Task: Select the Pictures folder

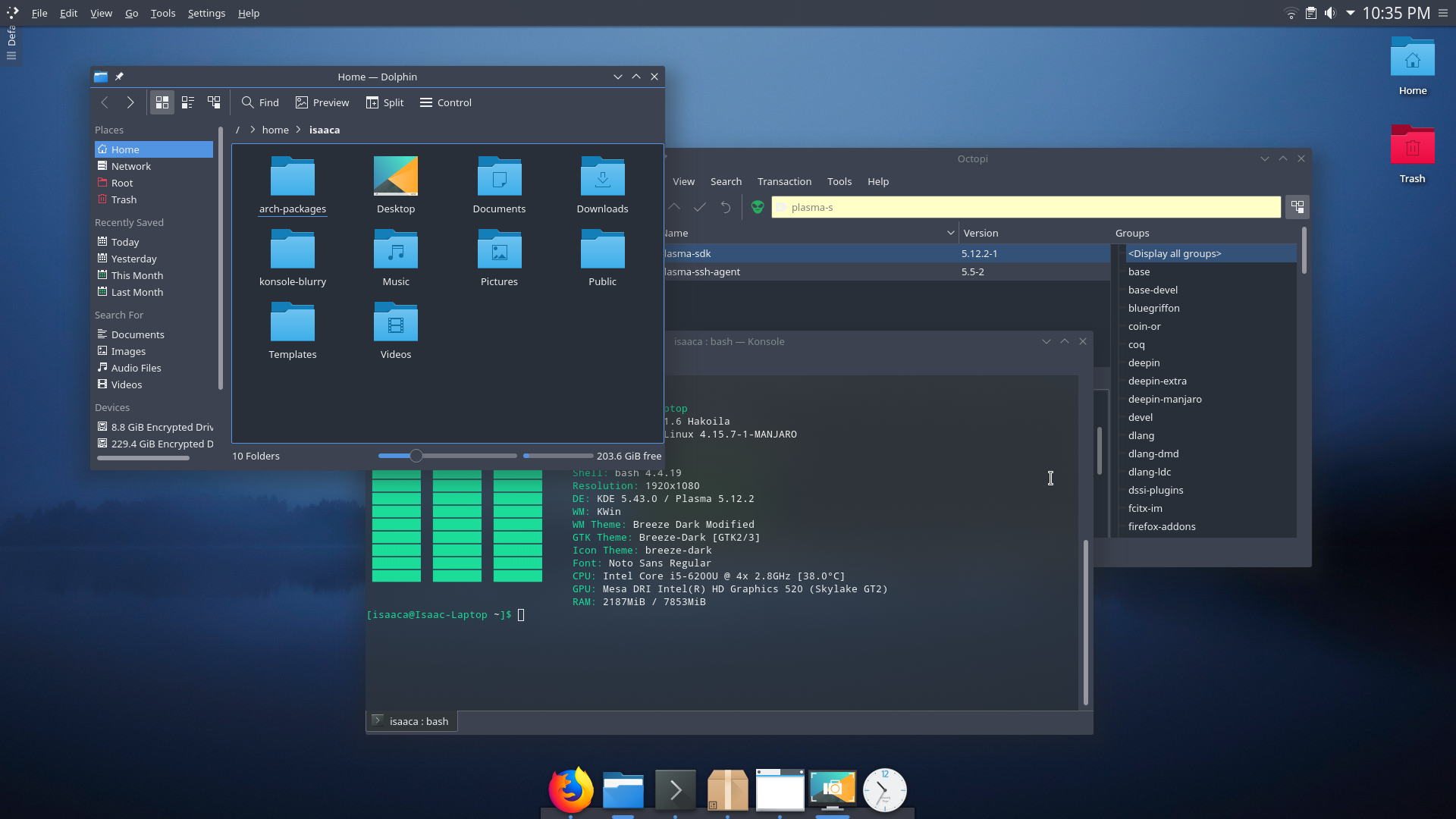Action: tap(499, 259)
